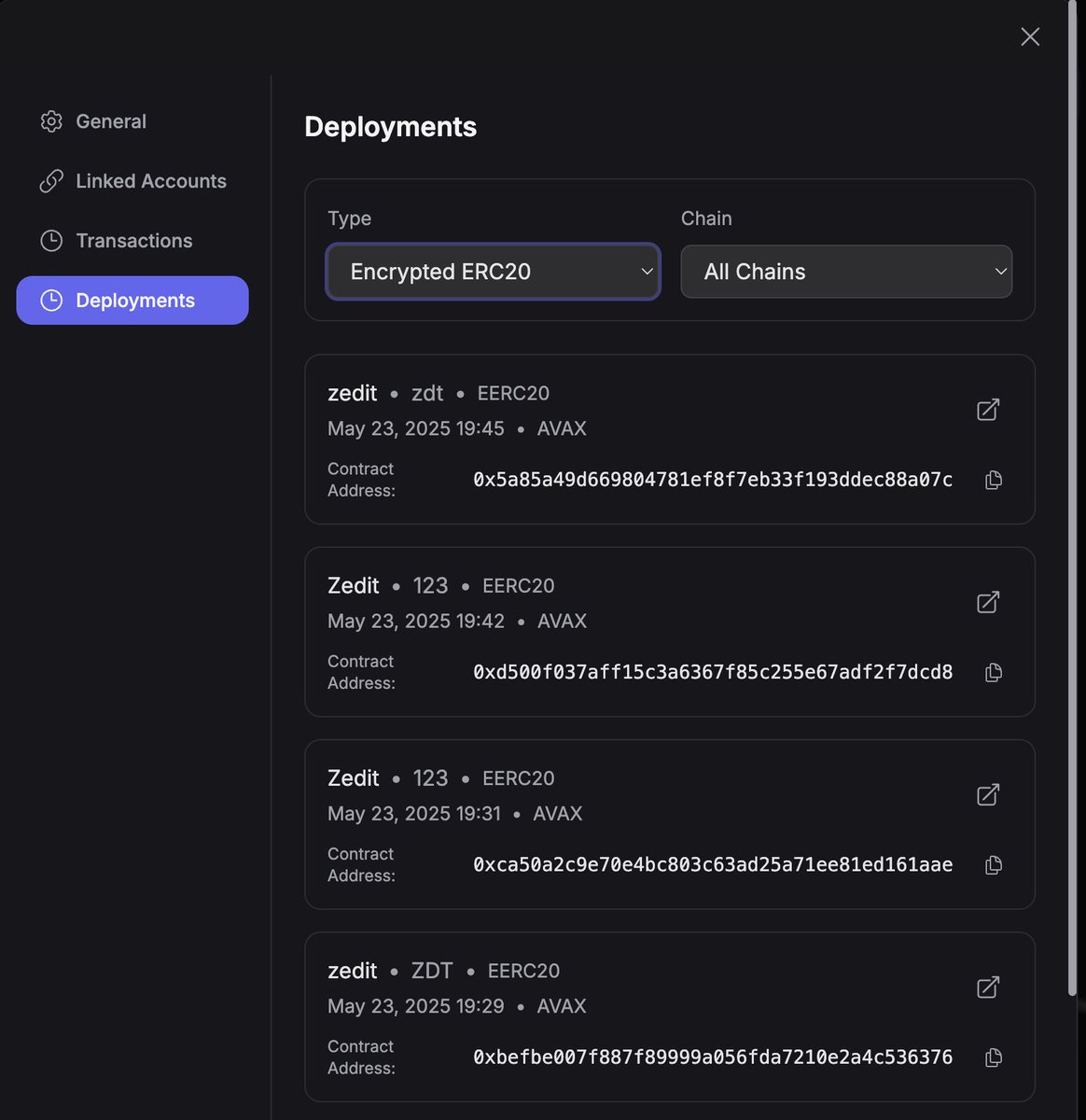This screenshot has width=1086, height=1120.
Task: Open the Transactions tab
Action: click(132, 241)
